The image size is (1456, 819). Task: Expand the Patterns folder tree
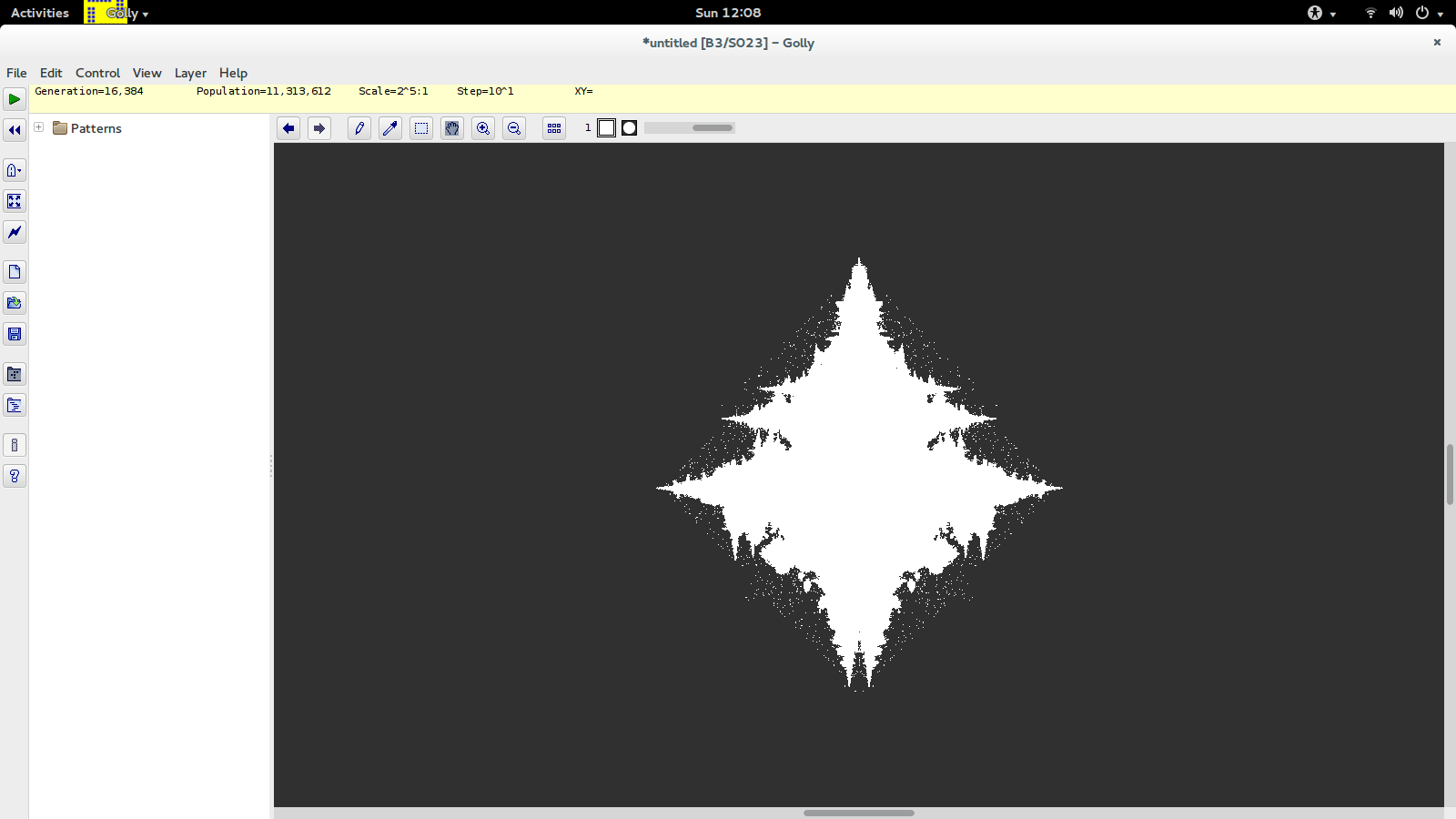tap(39, 127)
